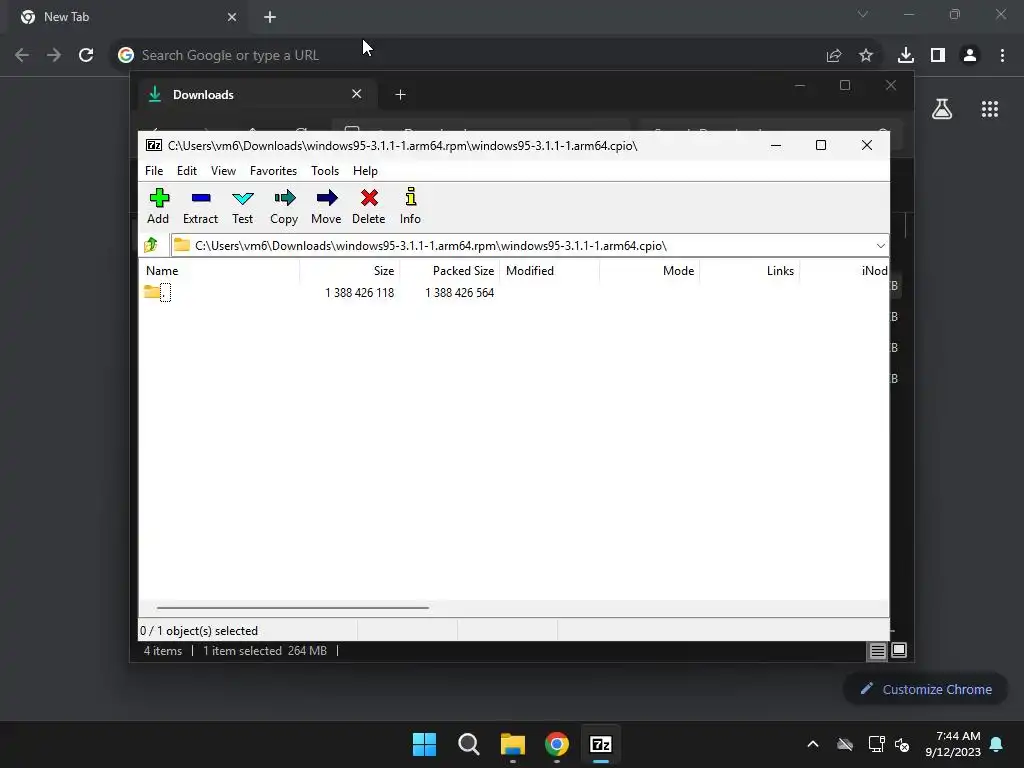The image size is (1024, 768).
Task: Run the Test archive tool
Action: click(x=242, y=206)
